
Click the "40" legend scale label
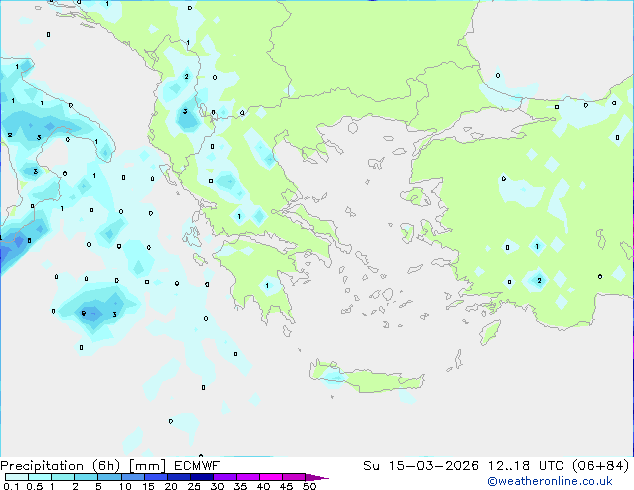tap(263, 486)
